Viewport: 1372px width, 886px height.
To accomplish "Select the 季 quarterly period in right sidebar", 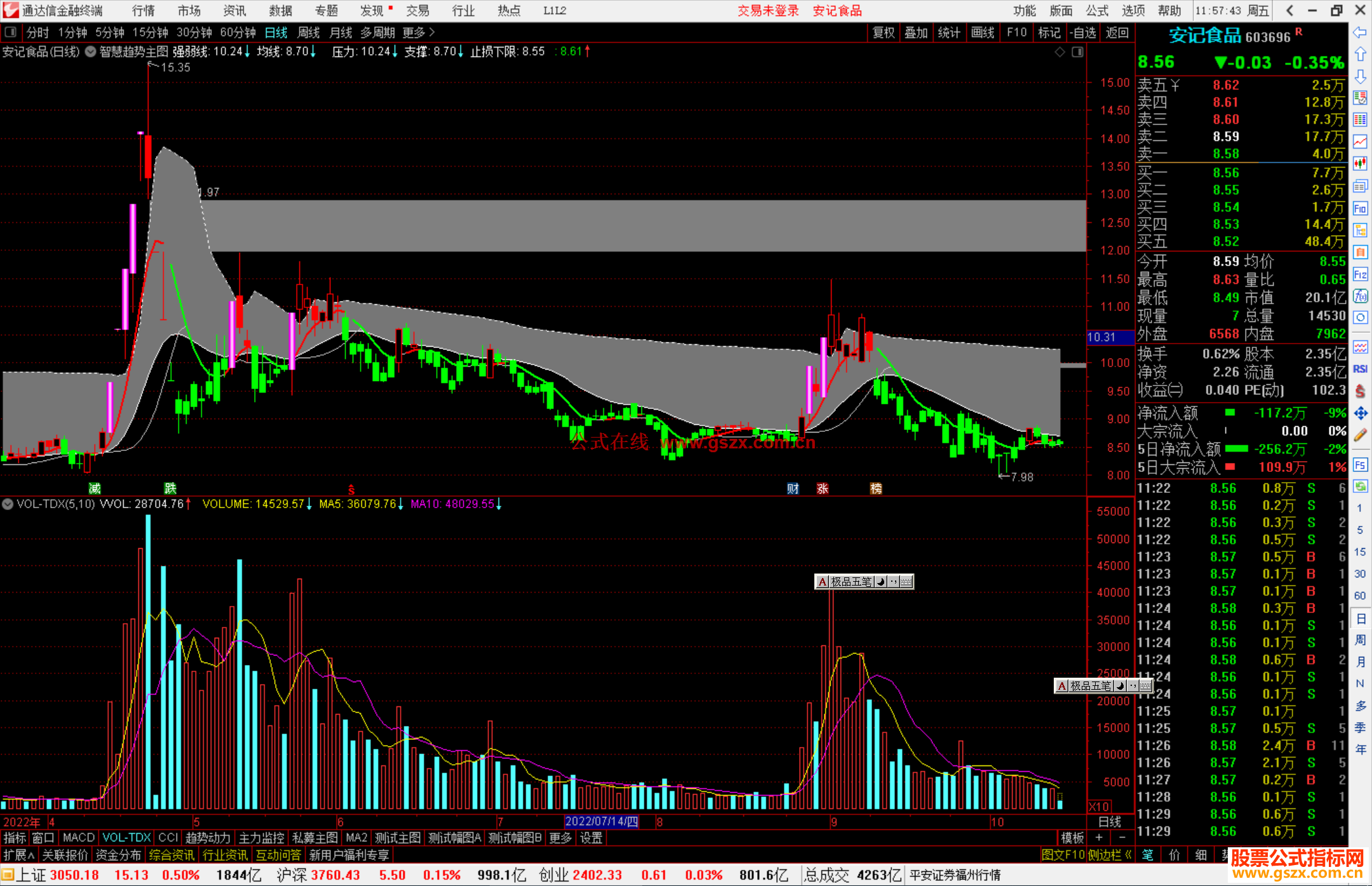I will coord(1361,727).
